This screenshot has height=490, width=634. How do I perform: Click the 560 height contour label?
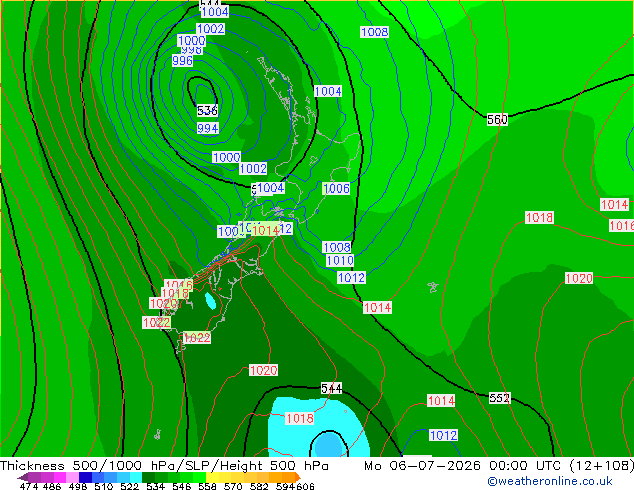click(x=497, y=119)
